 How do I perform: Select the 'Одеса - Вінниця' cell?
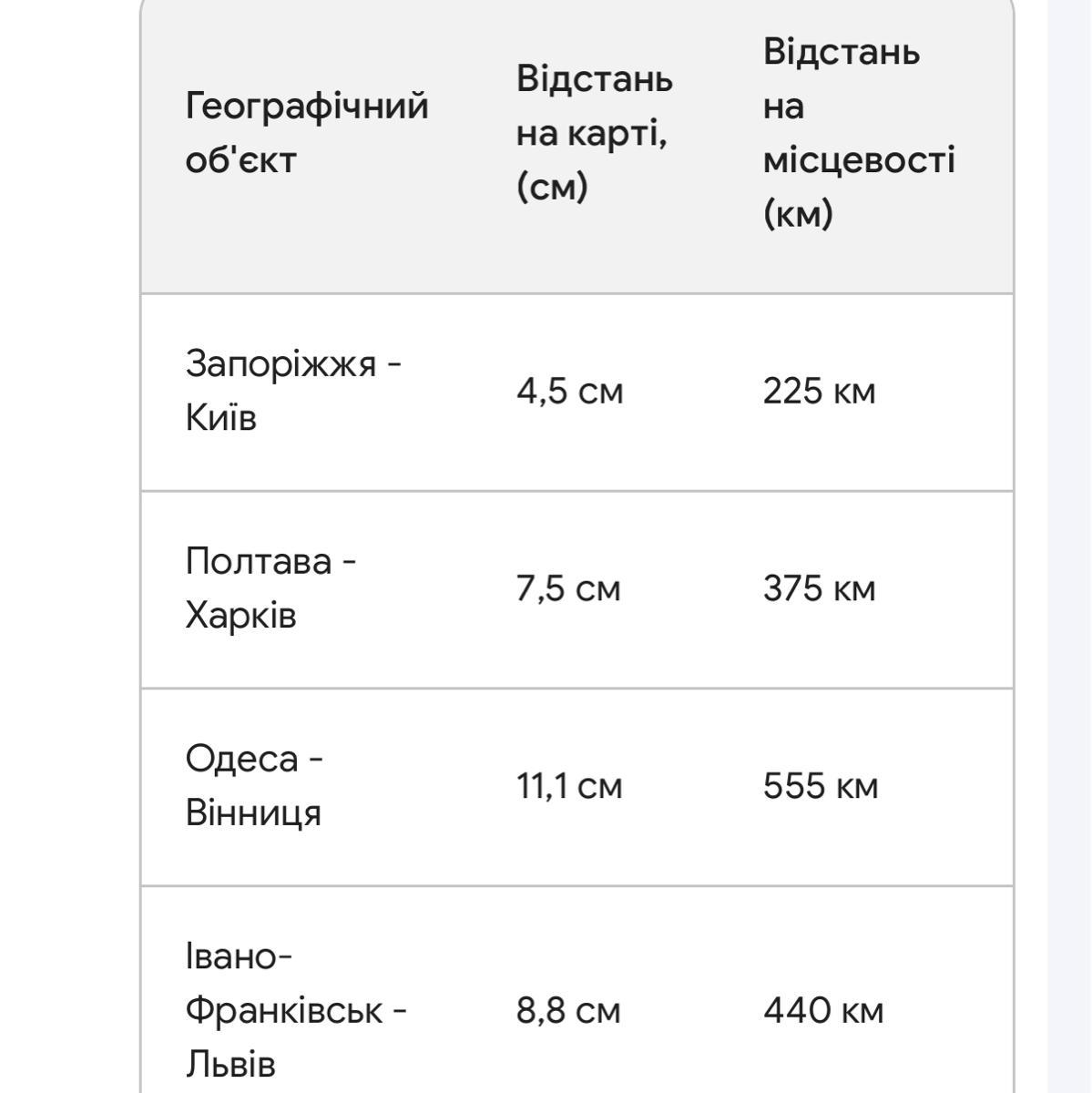254,785
